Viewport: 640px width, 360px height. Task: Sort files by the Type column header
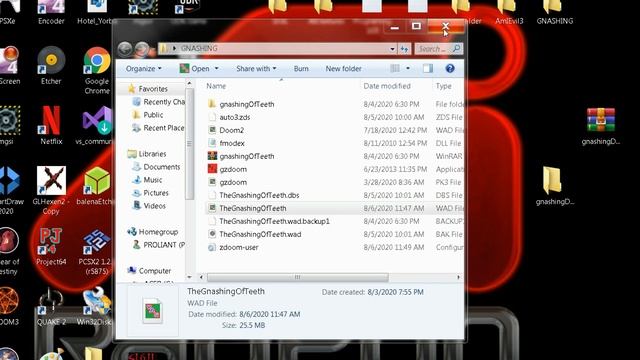click(x=443, y=86)
